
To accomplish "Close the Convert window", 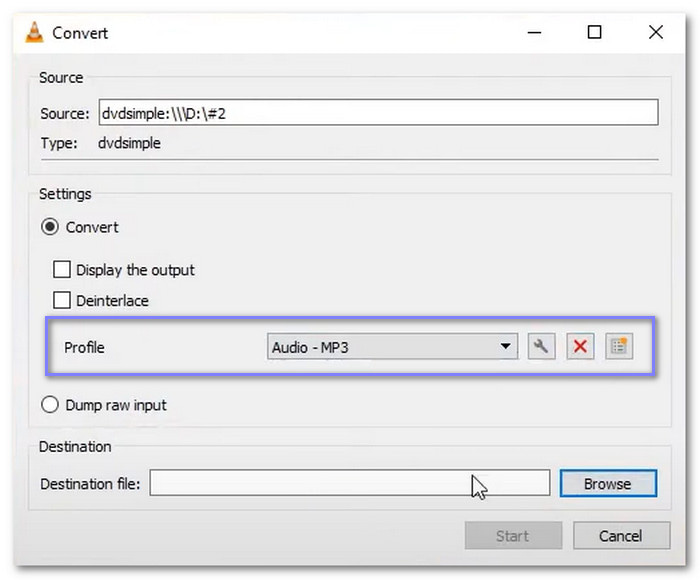I will [655, 33].
